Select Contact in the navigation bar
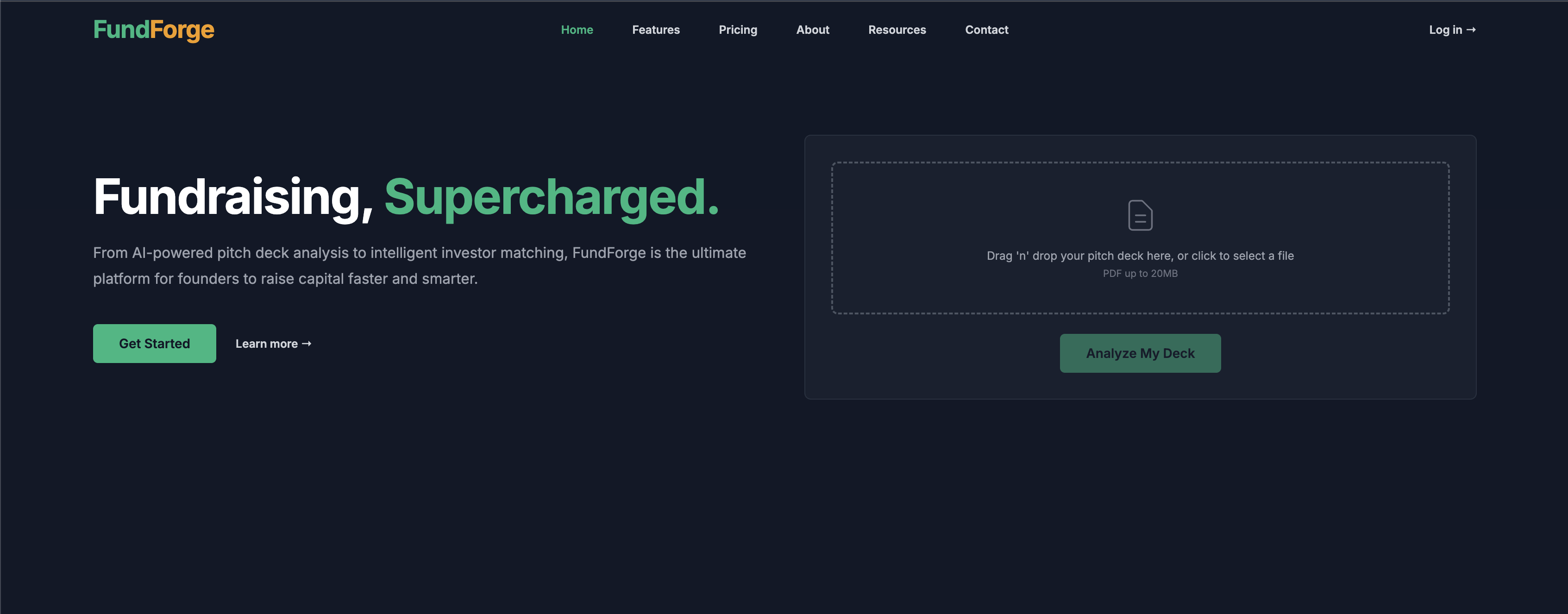 986,30
